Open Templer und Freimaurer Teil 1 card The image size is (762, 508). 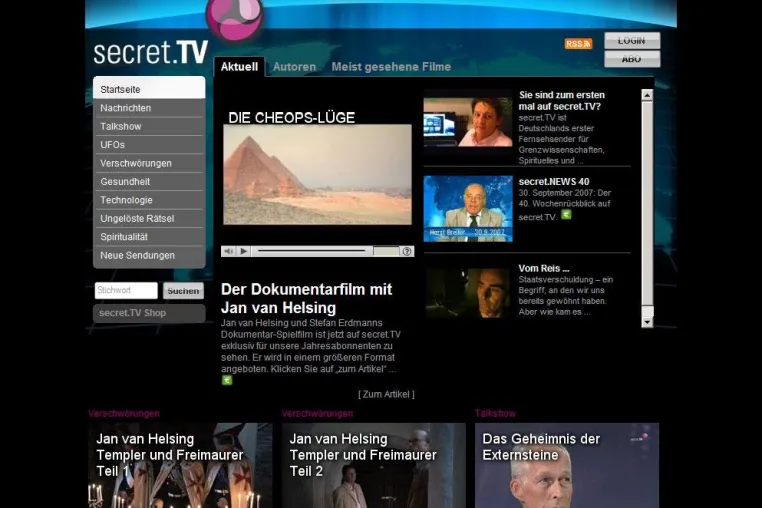pos(180,465)
